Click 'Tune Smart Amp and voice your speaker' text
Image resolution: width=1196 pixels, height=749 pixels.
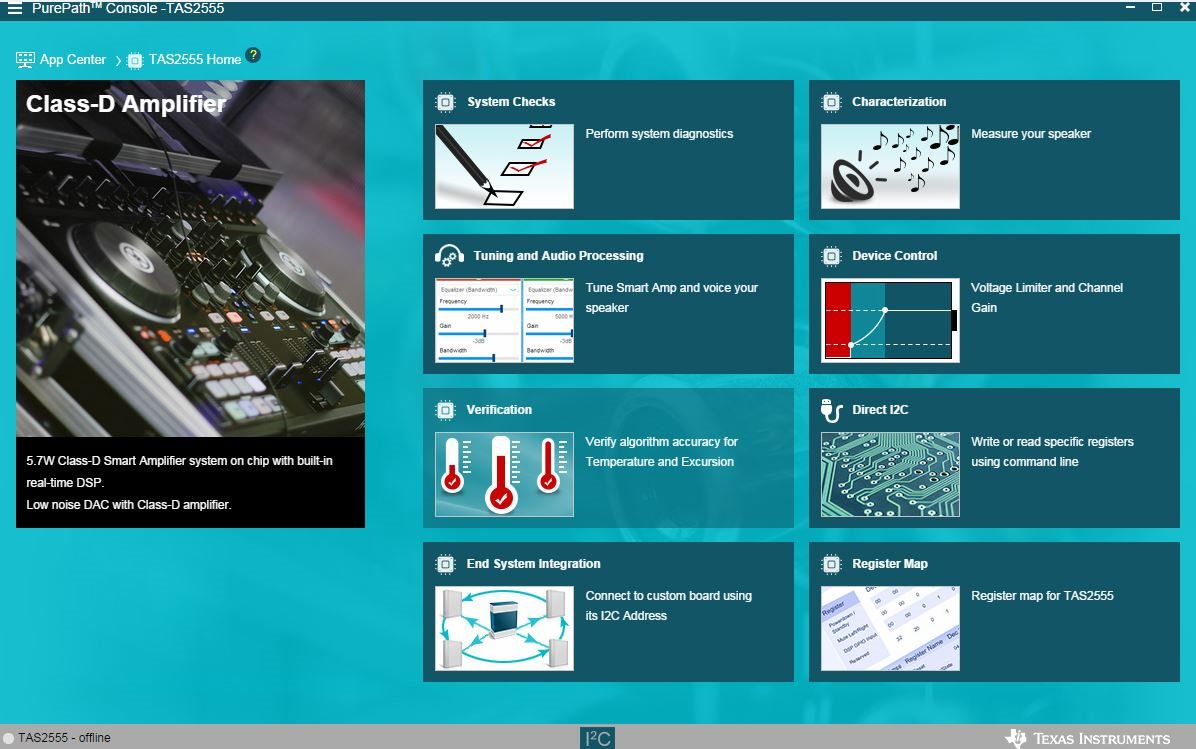(671, 297)
